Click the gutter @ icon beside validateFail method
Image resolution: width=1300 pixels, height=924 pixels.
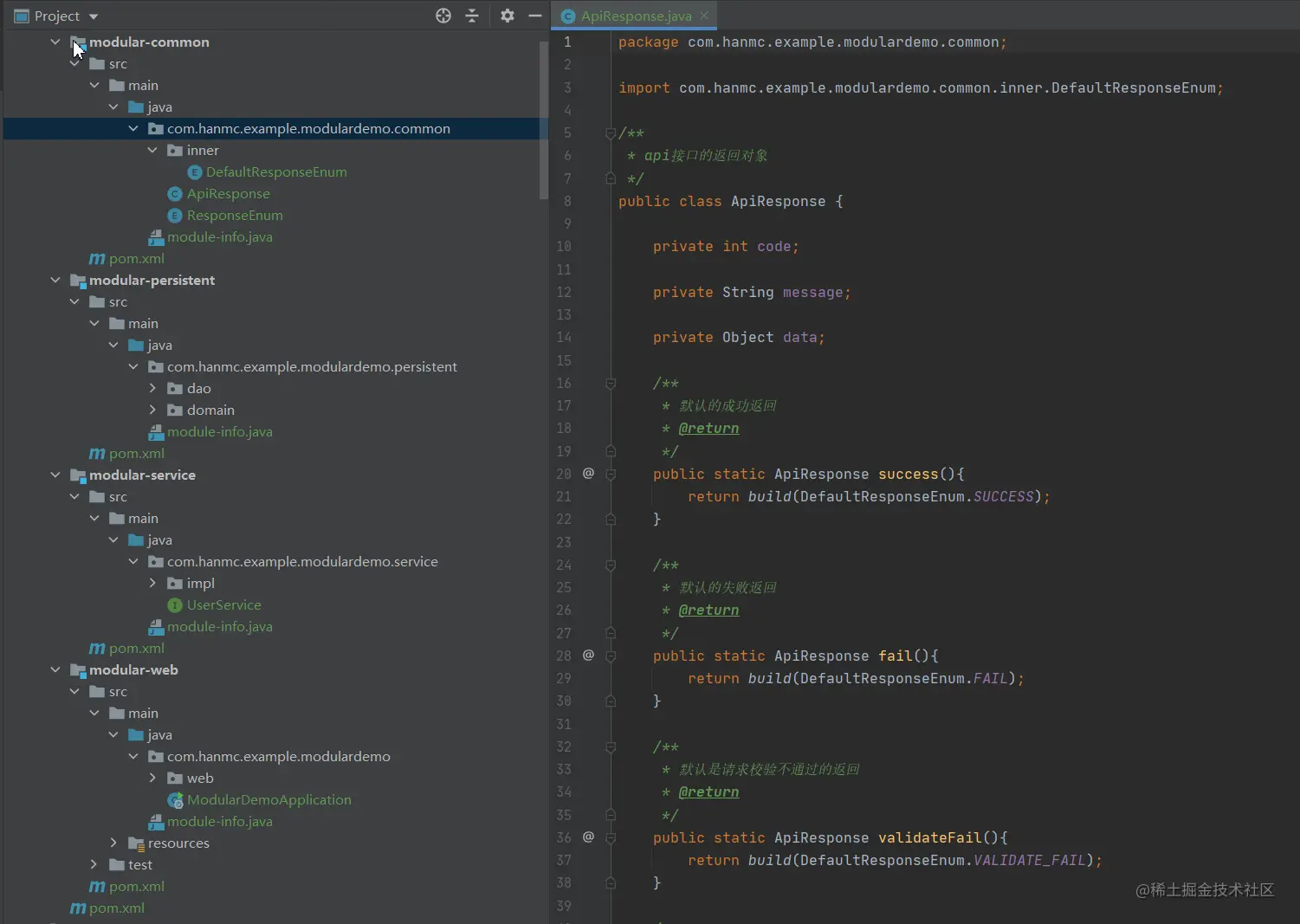(588, 837)
